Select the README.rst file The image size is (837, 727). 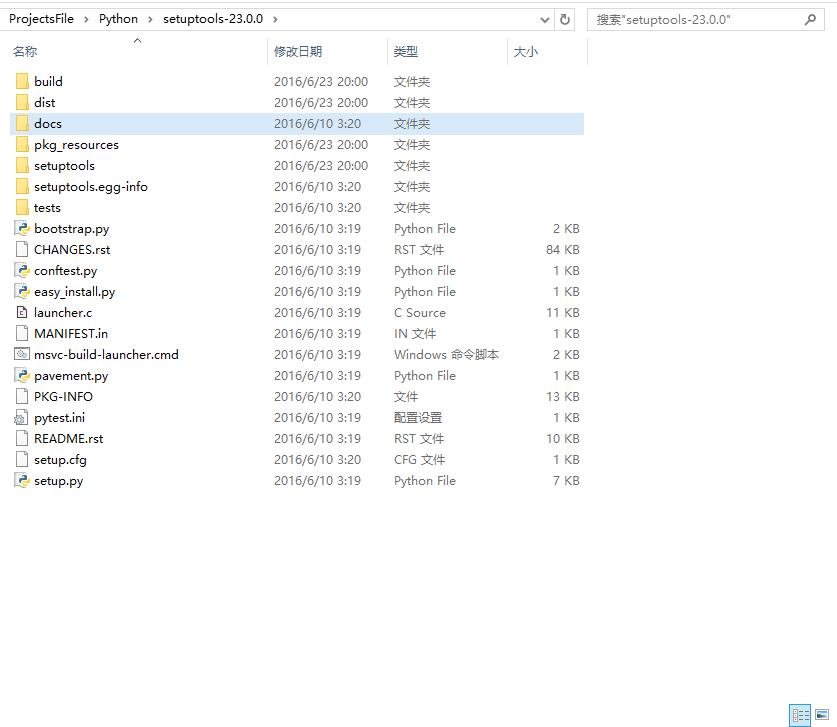point(68,438)
